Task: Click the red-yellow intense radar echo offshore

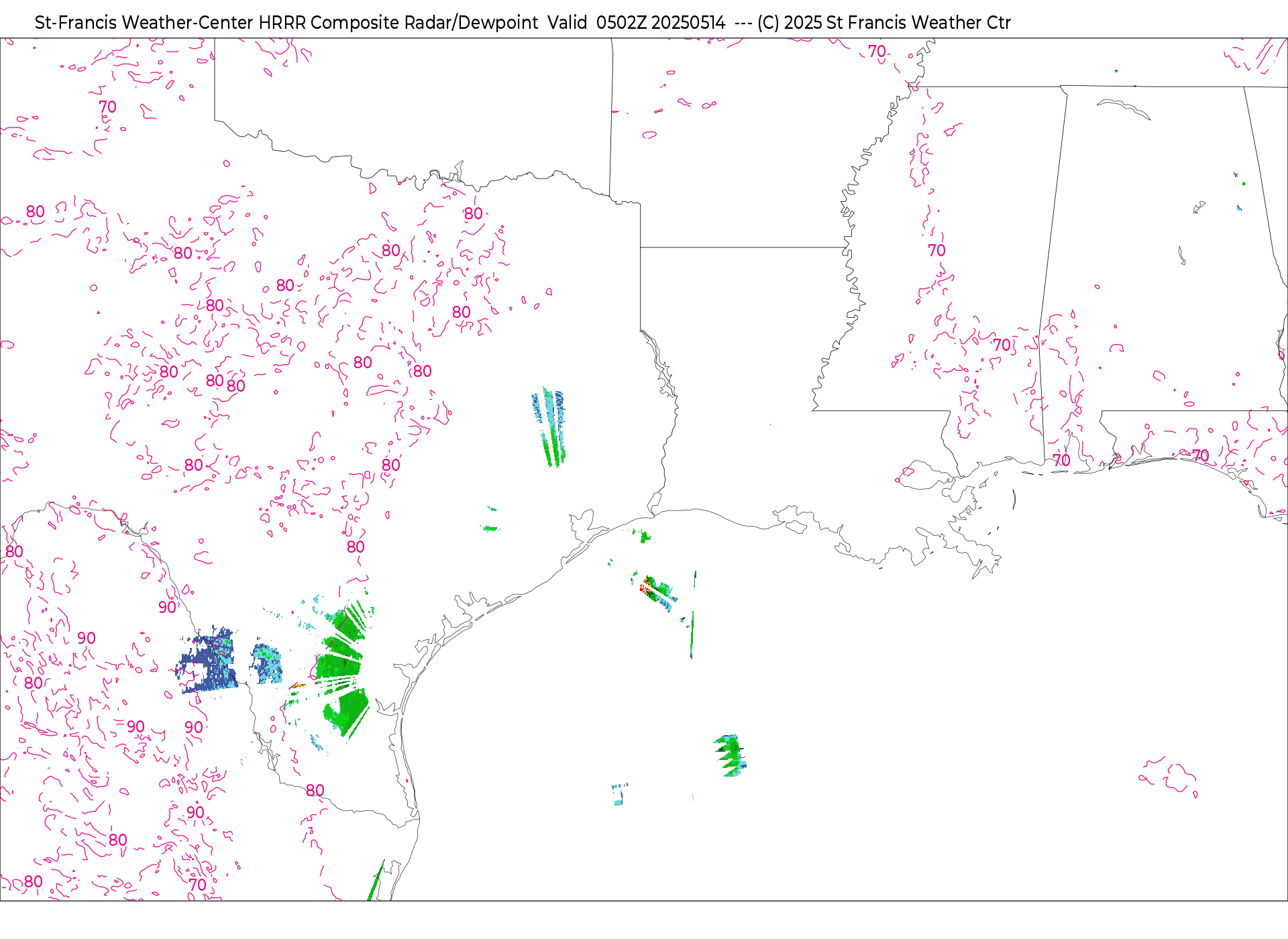Action: click(x=648, y=587)
